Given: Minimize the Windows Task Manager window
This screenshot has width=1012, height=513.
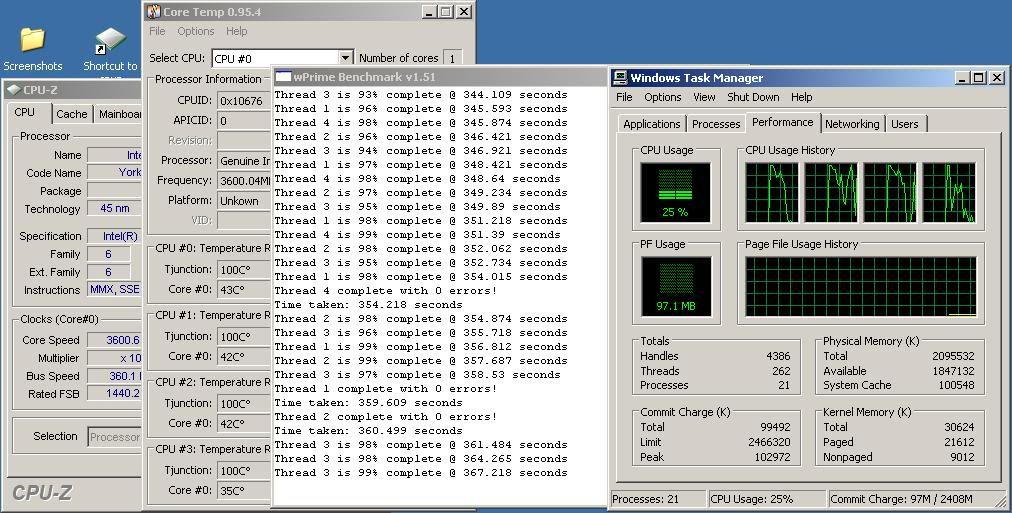Looking at the screenshot, I should tap(962, 78).
